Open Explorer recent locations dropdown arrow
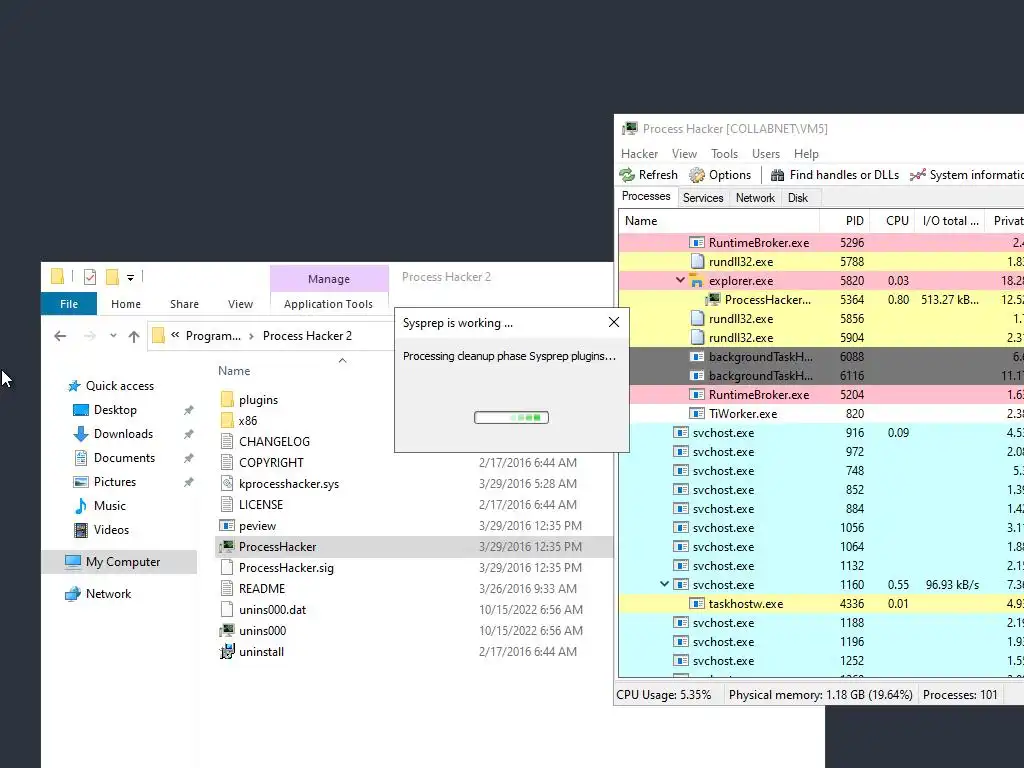Image resolution: width=1024 pixels, height=768 pixels. (113, 336)
